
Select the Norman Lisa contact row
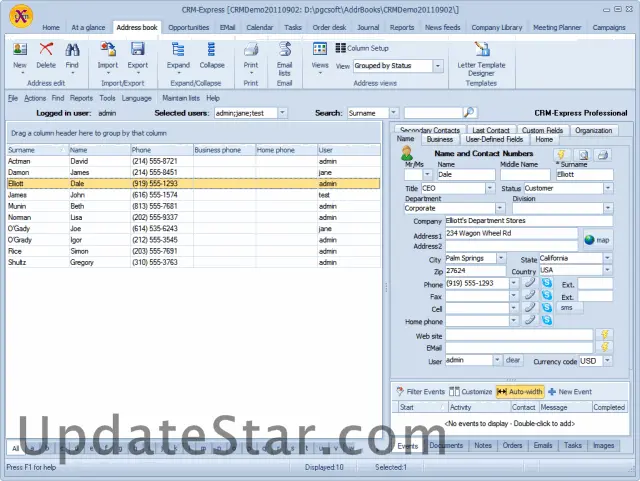[100, 217]
